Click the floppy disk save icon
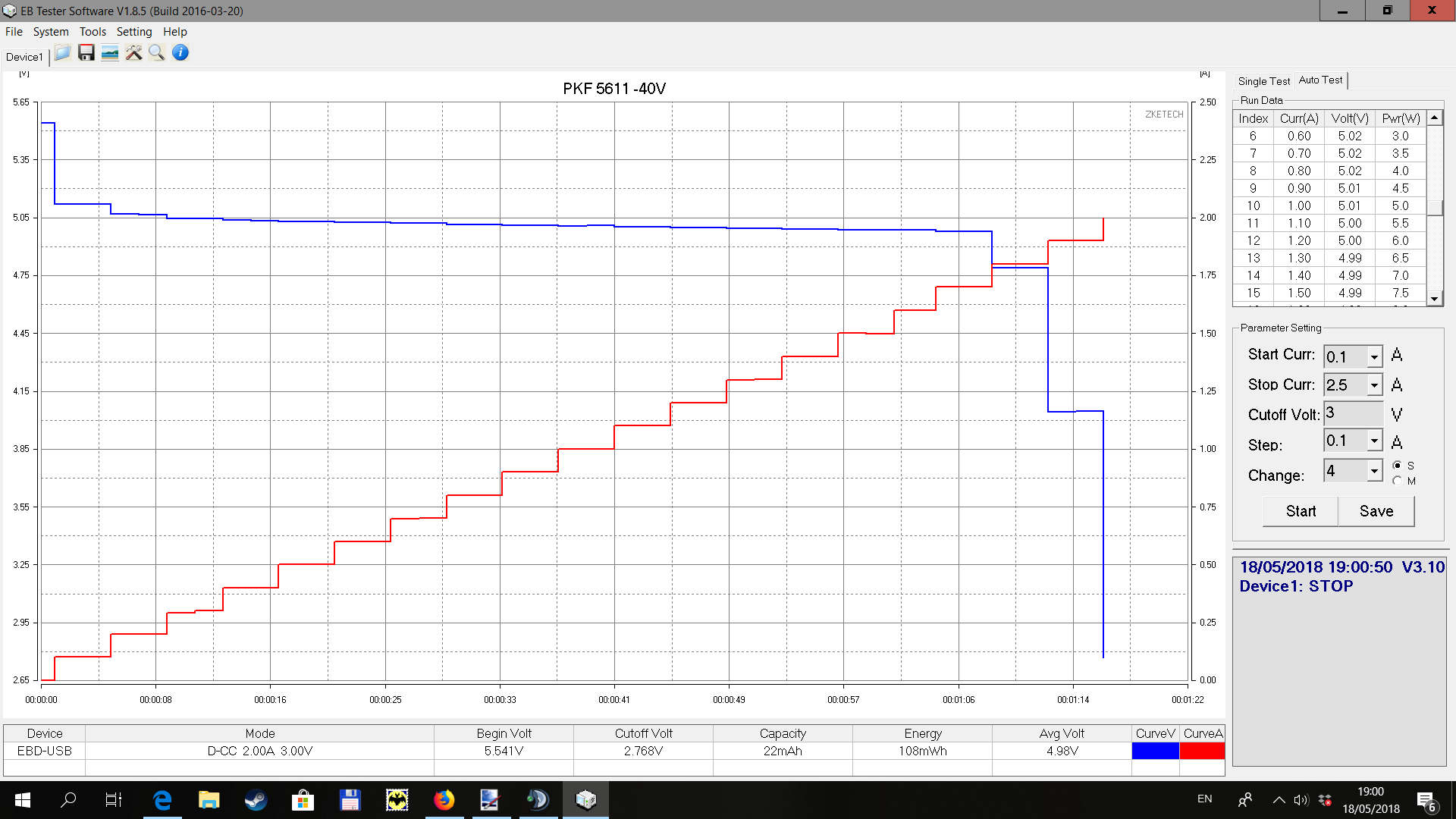Image resolution: width=1456 pixels, height=819 pixels. 86,53
